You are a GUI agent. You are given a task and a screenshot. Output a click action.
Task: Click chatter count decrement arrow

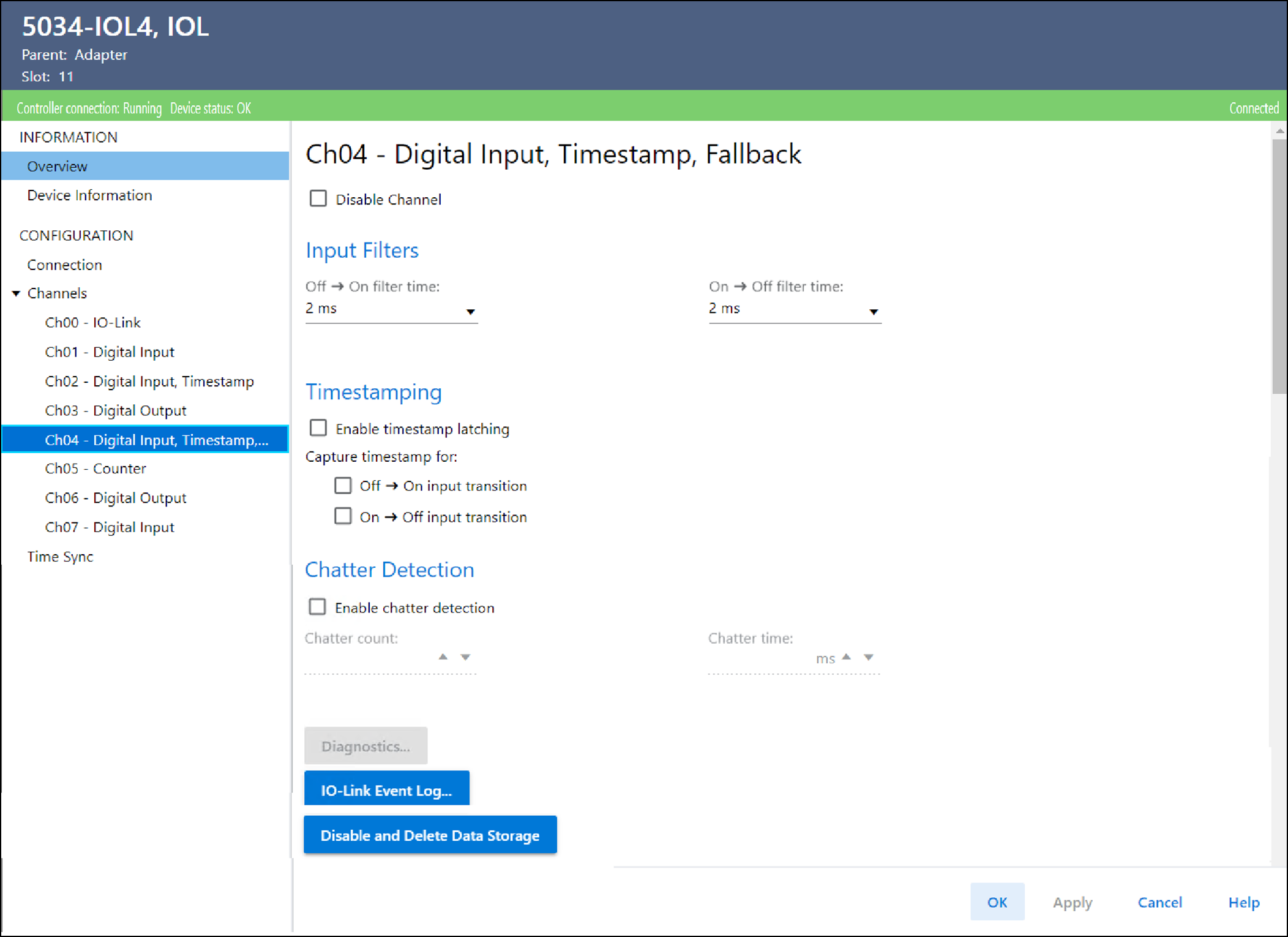coord(465,657)
